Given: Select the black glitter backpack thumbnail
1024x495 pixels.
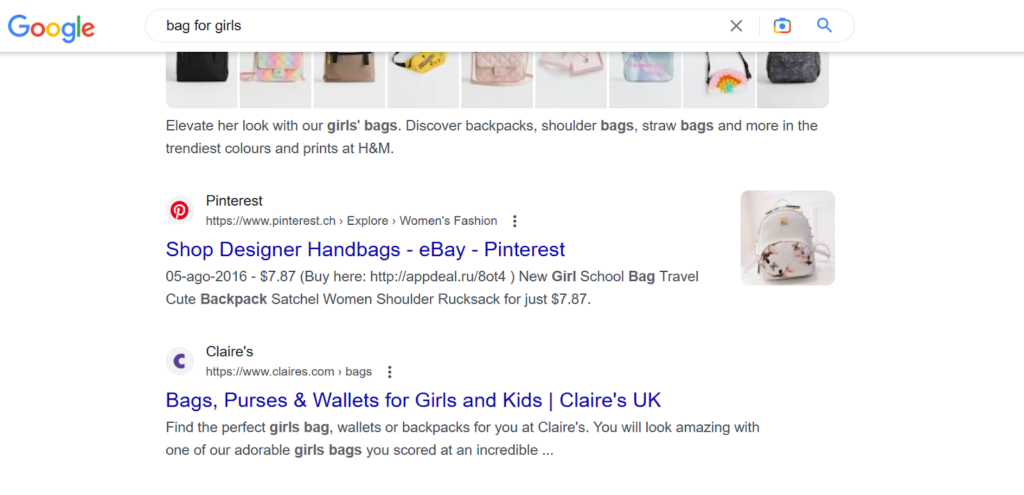Looking at the screenshot, I should (792, 74).
